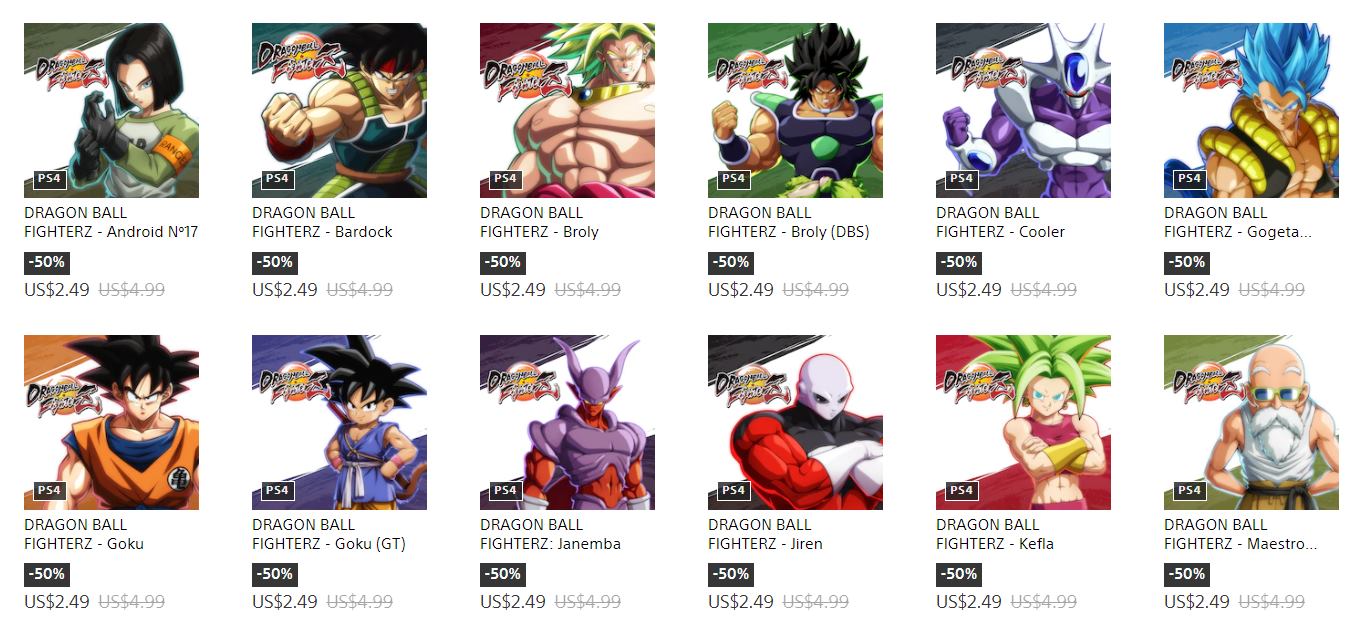This screenshot has height=637, width=1355.
Task: Click the Broly character image
Action: tap(567, 110)
